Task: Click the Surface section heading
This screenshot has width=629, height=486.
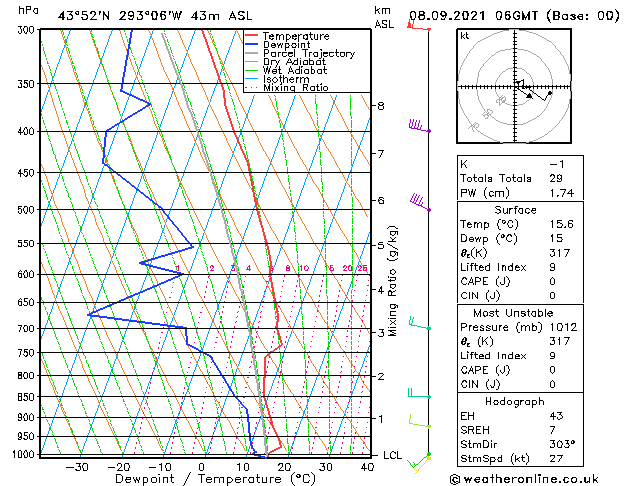Action: pos(515,210)
